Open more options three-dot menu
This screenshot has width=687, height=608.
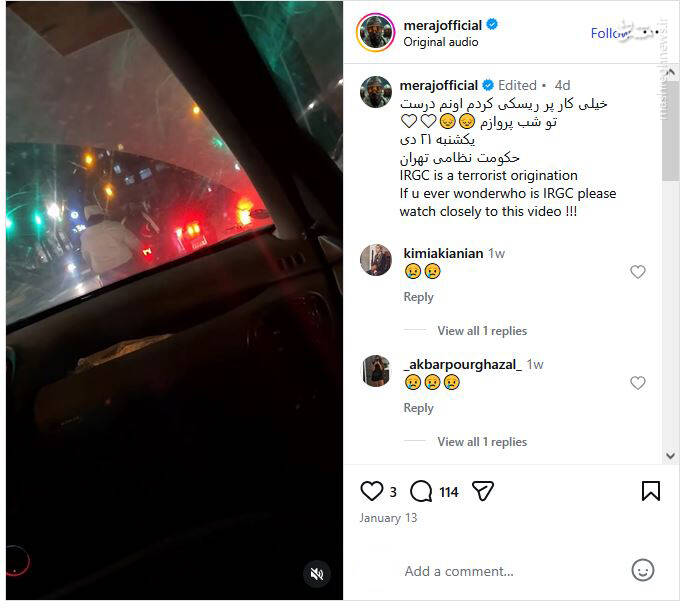(651, 32)
